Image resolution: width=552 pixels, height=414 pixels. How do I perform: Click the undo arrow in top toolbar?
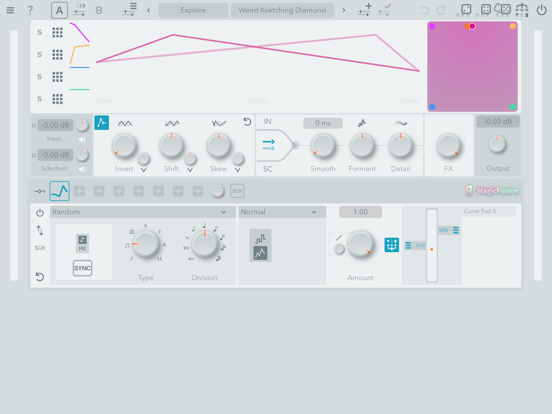tap(425, 10)
